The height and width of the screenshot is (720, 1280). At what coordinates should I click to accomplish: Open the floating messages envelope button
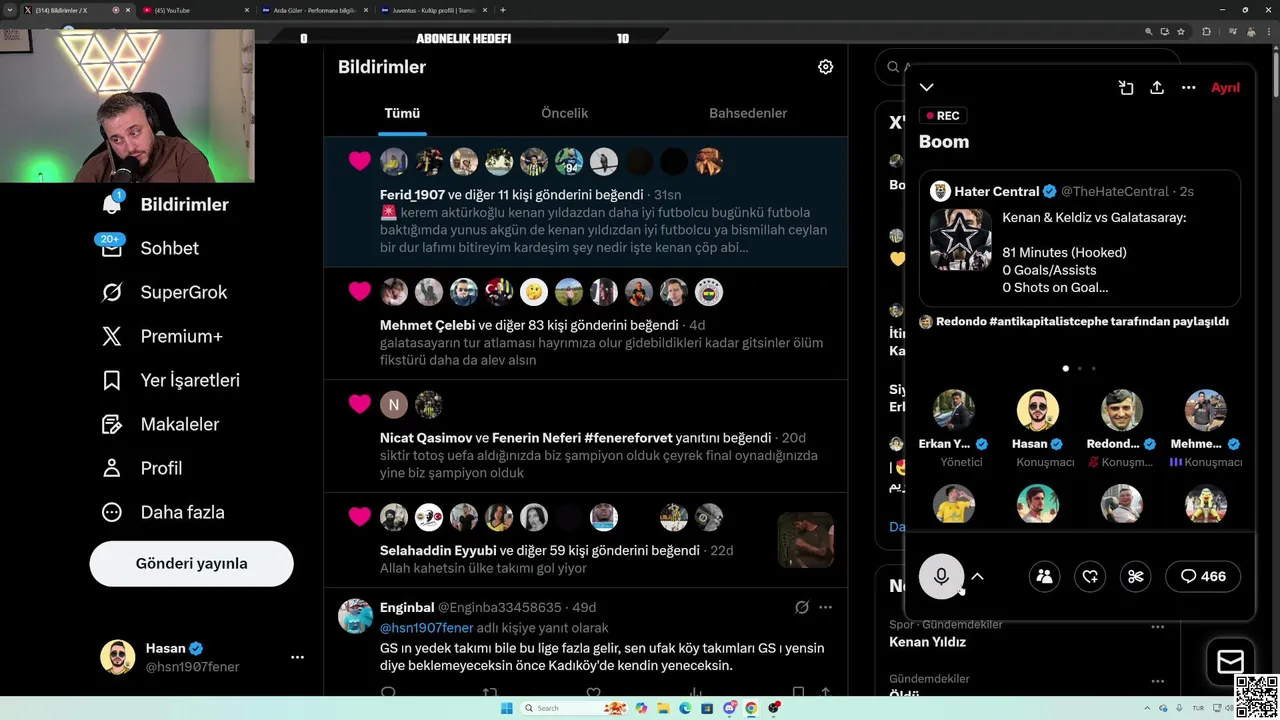tap(1230, 661)
